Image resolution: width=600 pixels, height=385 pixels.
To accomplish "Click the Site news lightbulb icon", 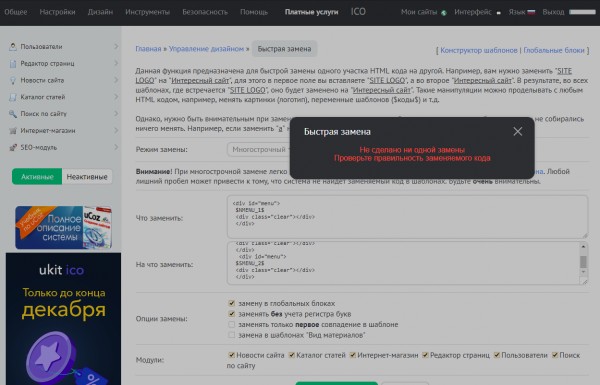I will [13, 80].
